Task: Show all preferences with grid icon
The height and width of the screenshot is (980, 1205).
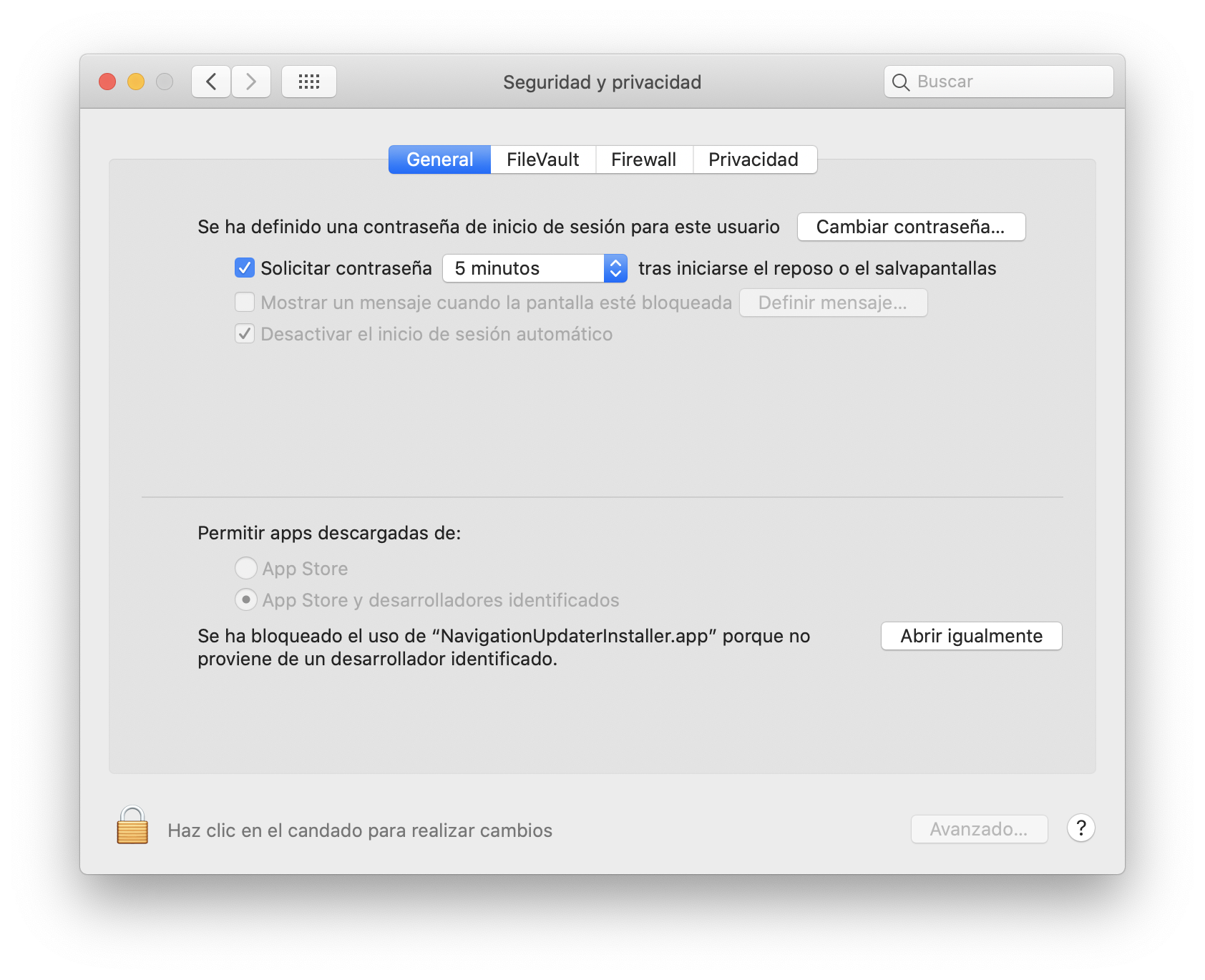Action: pyautogui.click(x=309, y=82)
